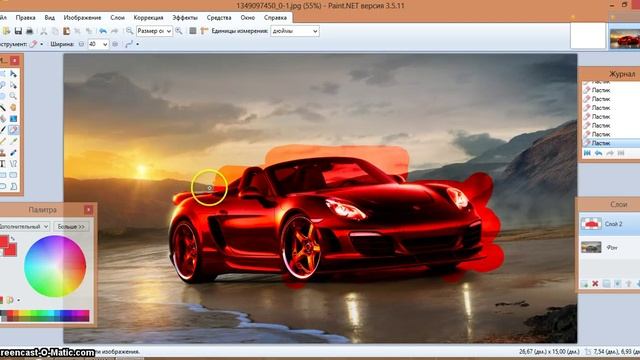The image size is (640, 360).
Task: Step back in the Журнал history panel
Action: [598, 153]
